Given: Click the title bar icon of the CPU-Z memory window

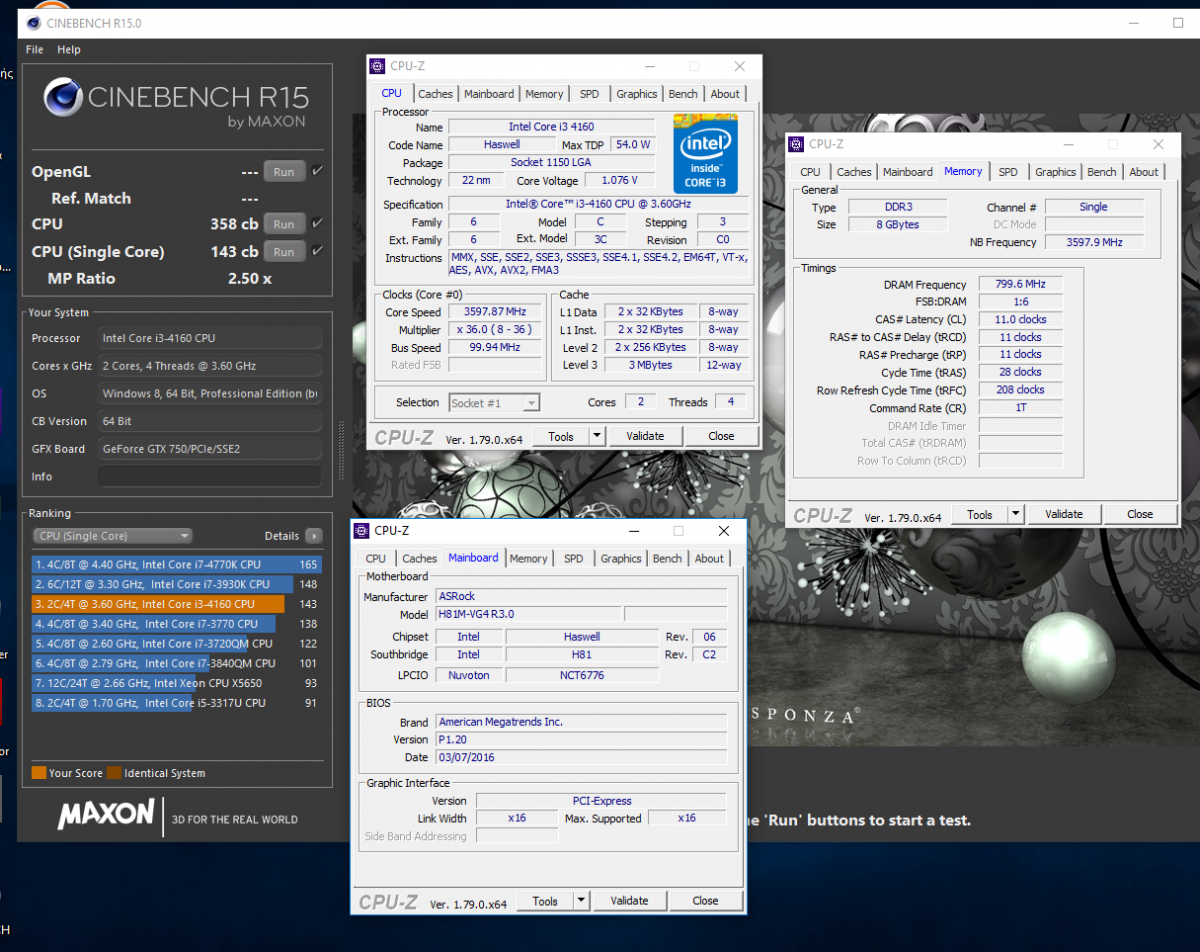Looking at the screenshot, I should coord(796,145).
